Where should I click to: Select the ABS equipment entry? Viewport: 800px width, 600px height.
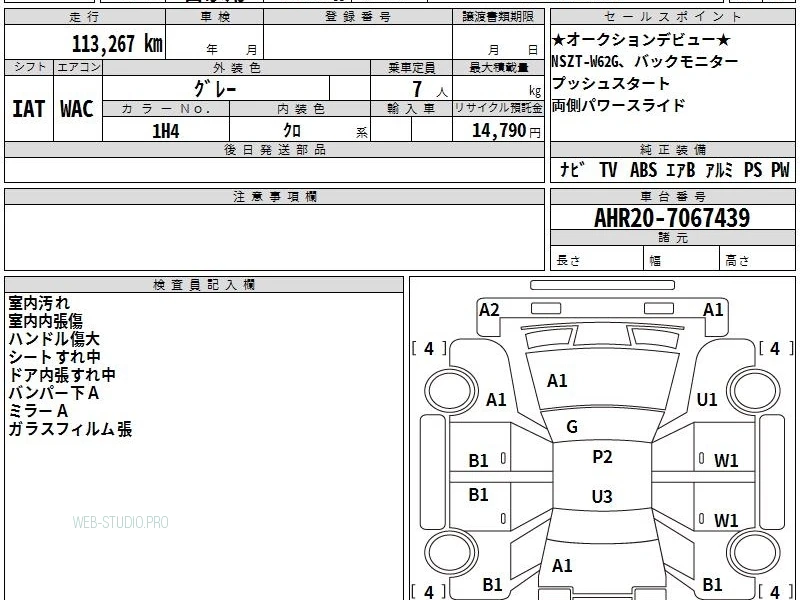(x=643, y=169)
